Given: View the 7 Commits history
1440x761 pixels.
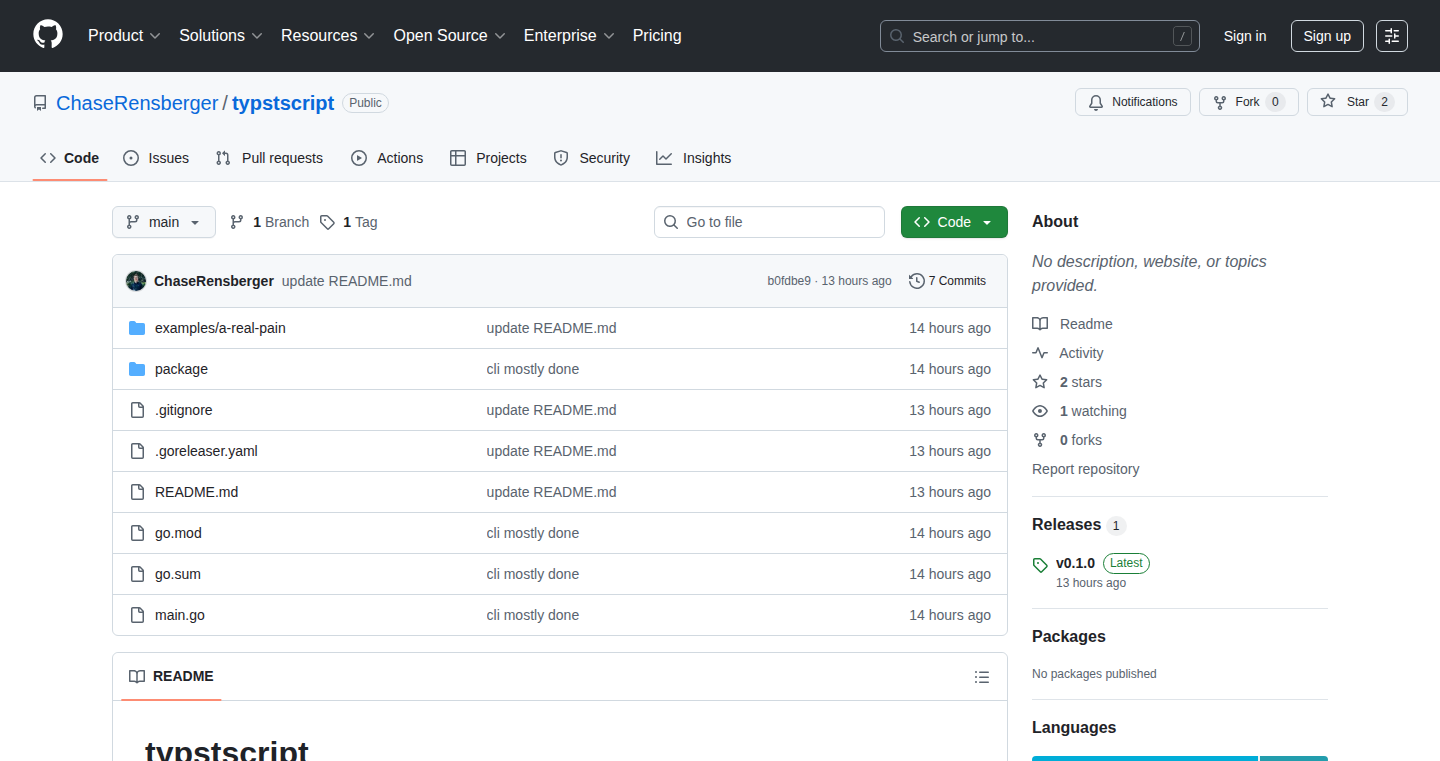Looking at the screenshot, I should [947, 281].
